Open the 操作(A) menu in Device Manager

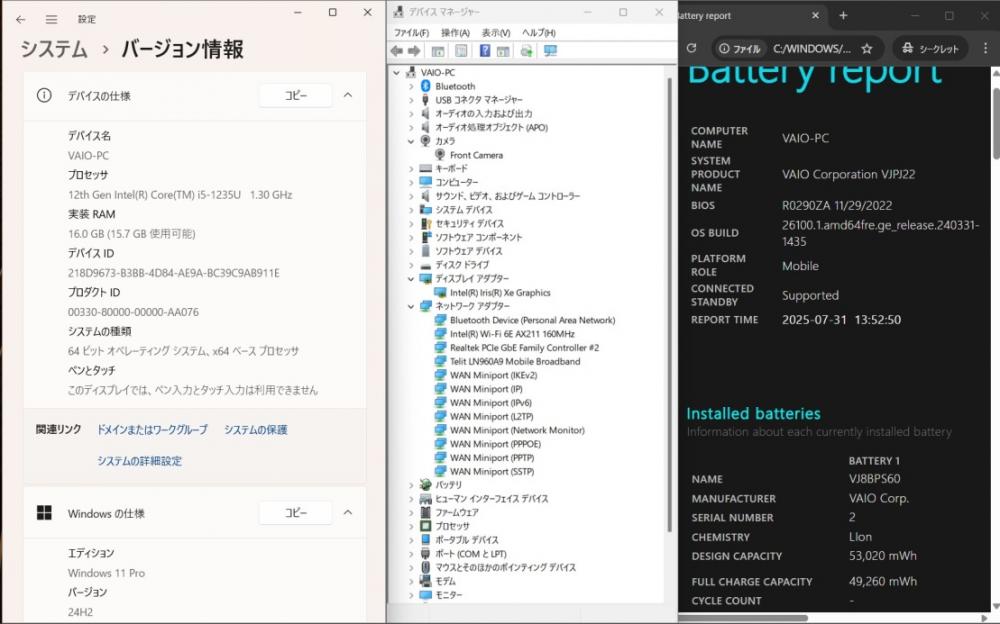[x=455, y=33]
